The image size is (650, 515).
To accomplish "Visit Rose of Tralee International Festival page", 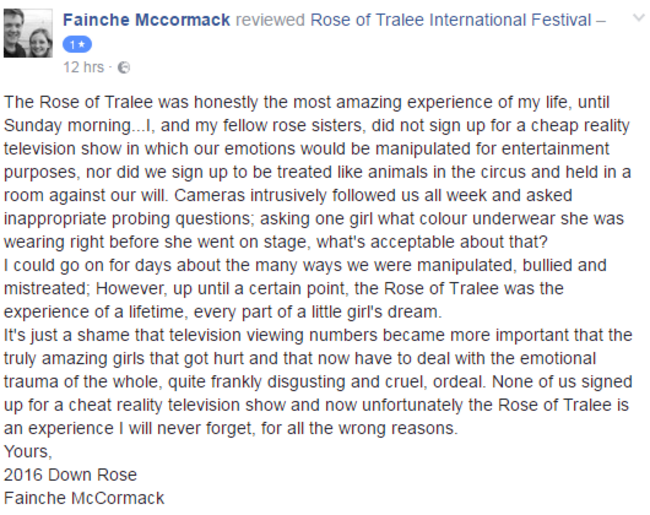I will coord(451,20).
